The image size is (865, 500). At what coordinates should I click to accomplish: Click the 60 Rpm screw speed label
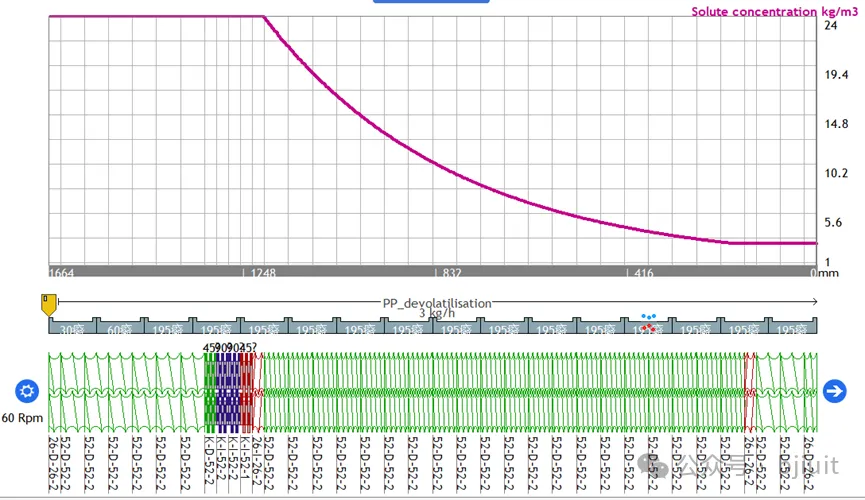tap(21, 417)
